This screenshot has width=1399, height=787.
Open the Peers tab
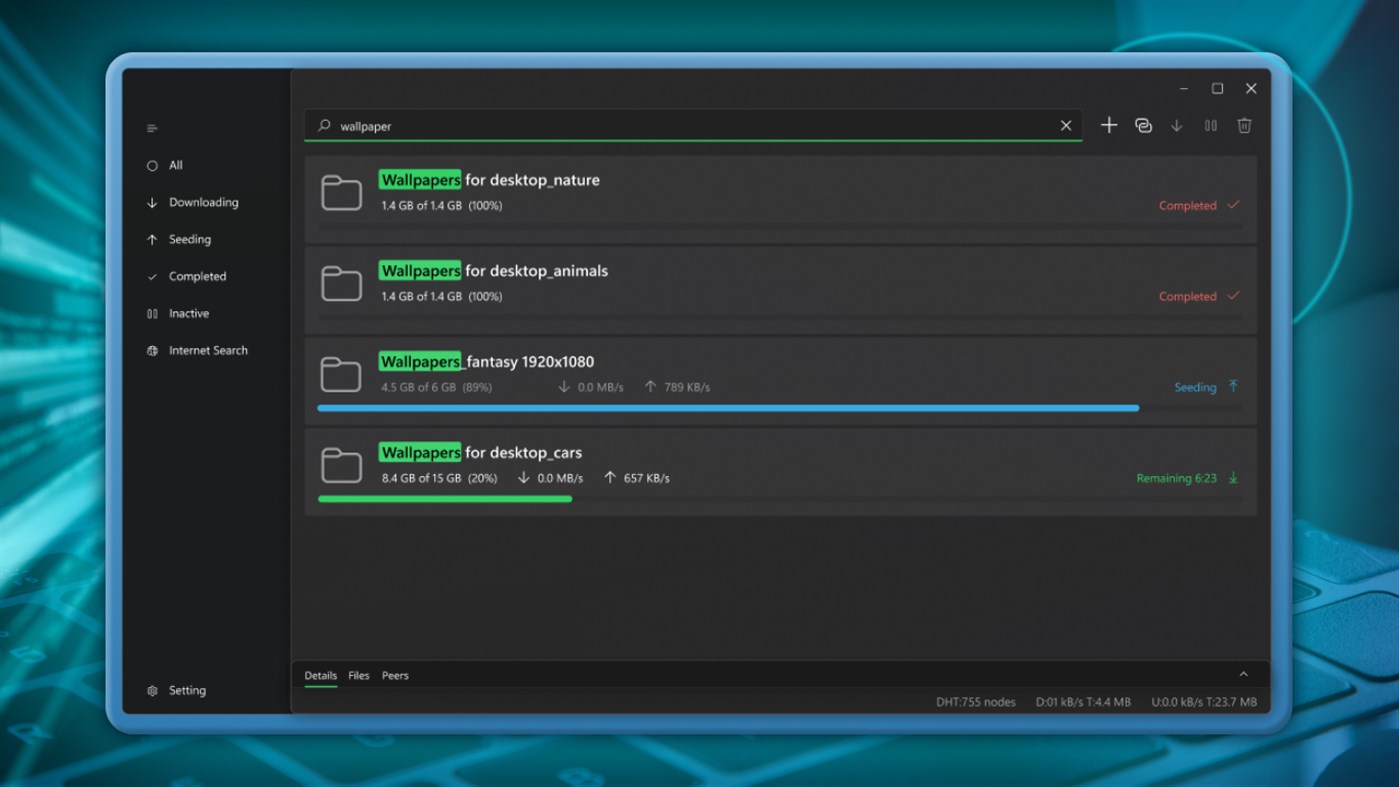click(395, 675)
